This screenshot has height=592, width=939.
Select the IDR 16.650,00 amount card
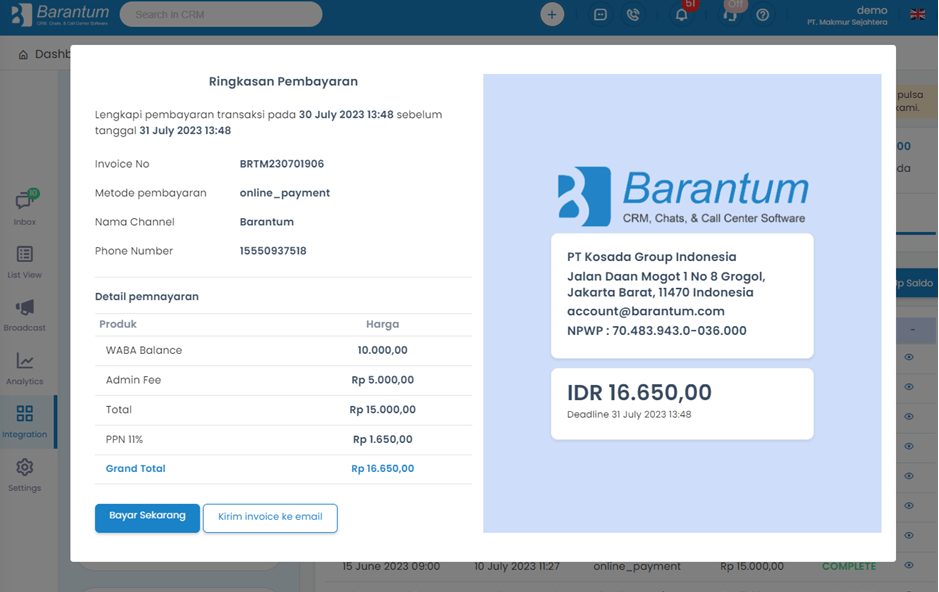point(682,404)
